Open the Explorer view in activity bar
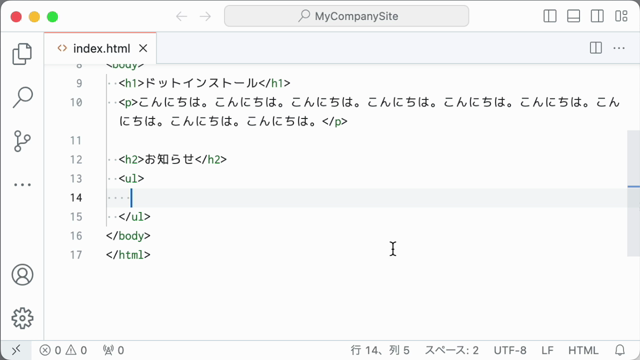Image resolution: width=640 pixels, height=360 pixels. click(x=22, y=54)
